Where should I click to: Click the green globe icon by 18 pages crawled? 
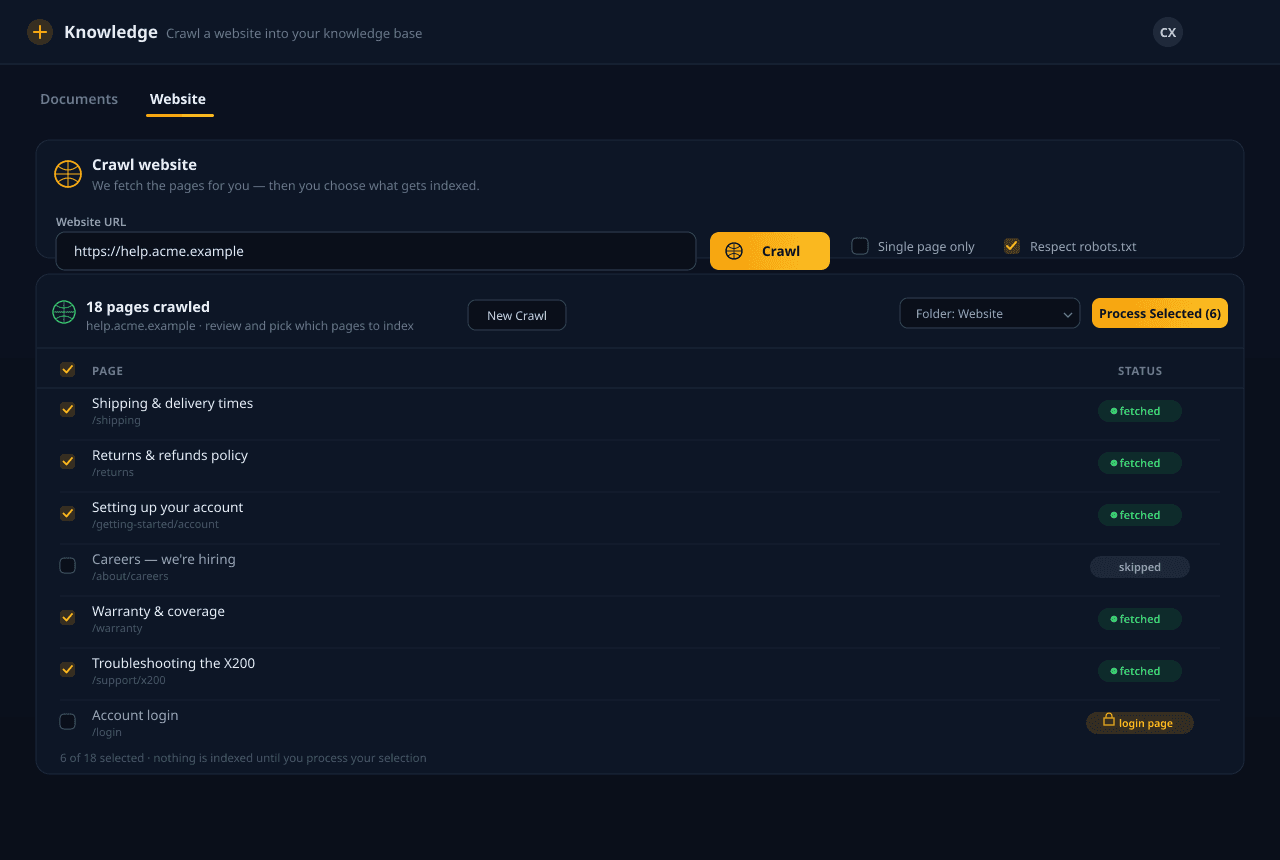pos(64,312)
